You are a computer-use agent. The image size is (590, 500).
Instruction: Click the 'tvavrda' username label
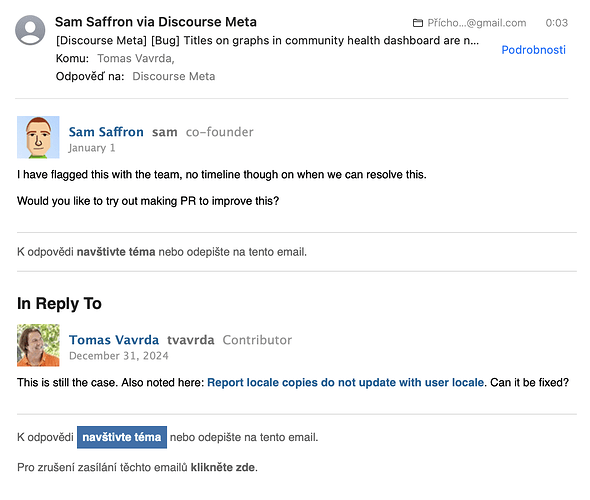coord(191,340)
